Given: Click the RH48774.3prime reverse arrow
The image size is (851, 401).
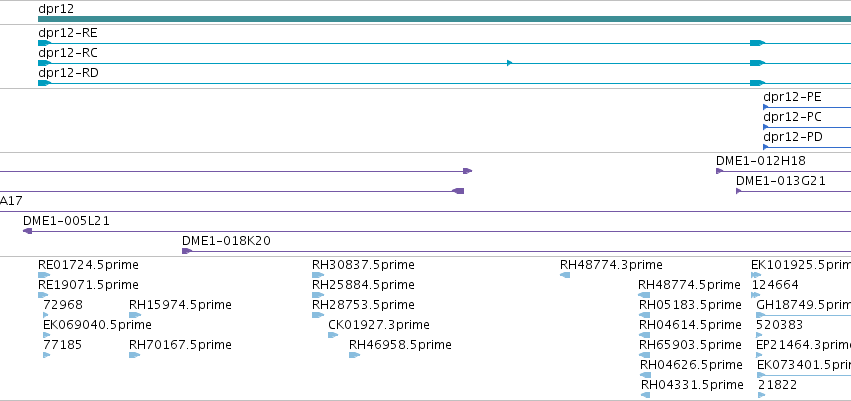Looking at the screenshot, I should coord(565,275).
